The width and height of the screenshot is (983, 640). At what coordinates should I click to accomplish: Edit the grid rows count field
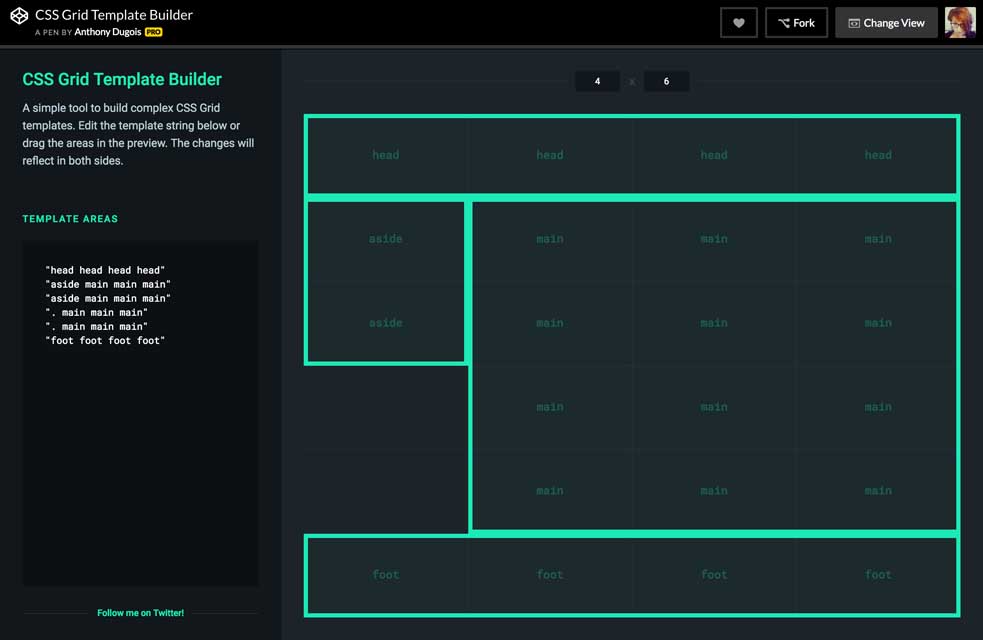(666, 81)
